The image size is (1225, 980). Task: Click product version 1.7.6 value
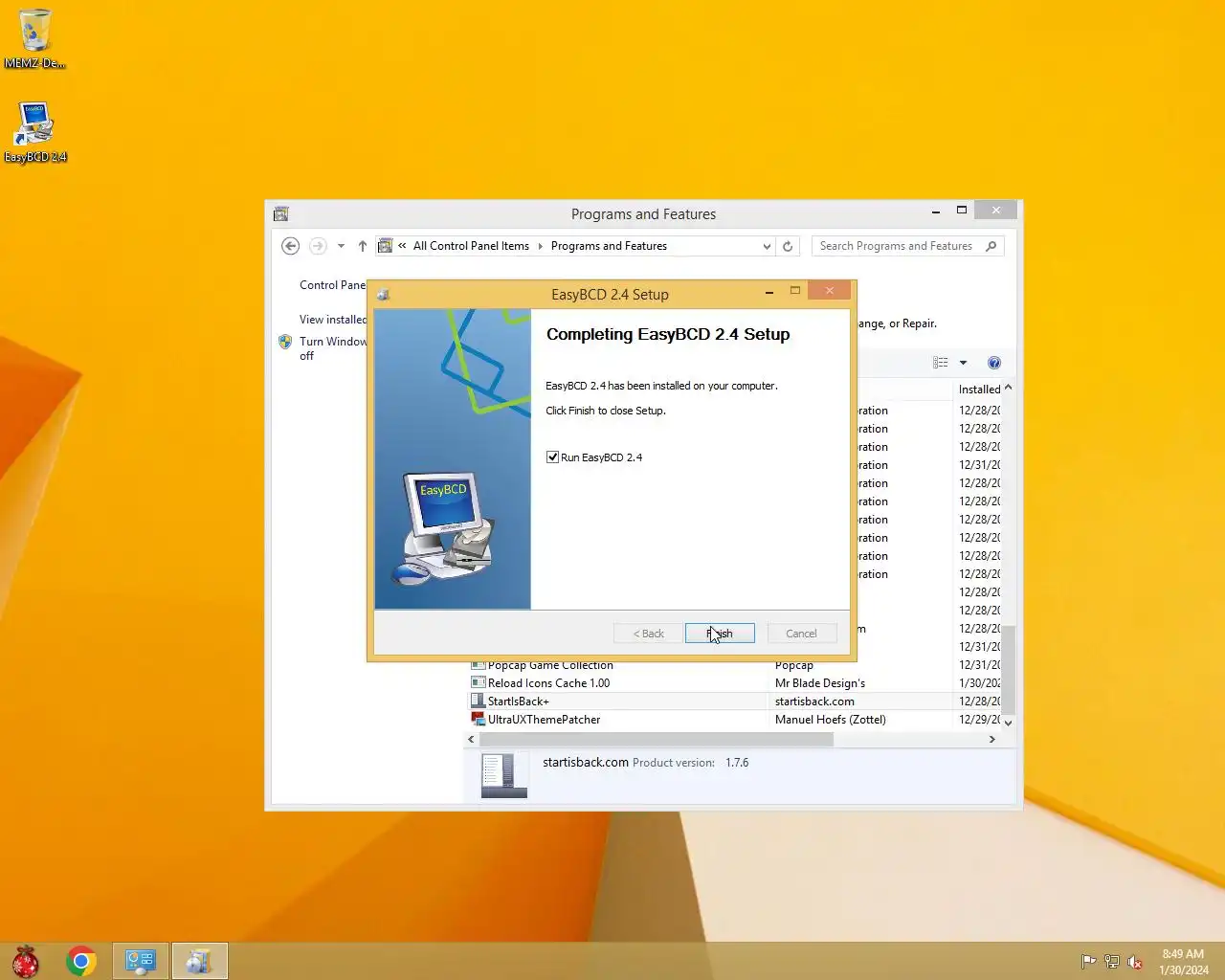click(737, 763)
